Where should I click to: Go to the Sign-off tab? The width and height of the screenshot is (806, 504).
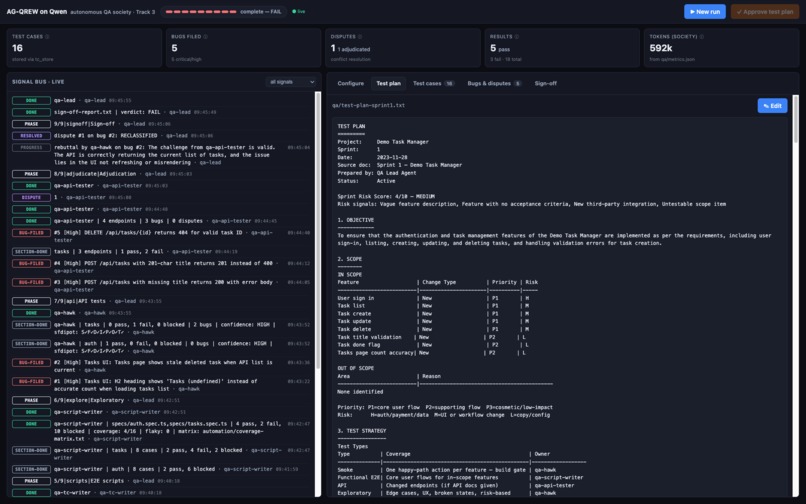click(545, 83)
